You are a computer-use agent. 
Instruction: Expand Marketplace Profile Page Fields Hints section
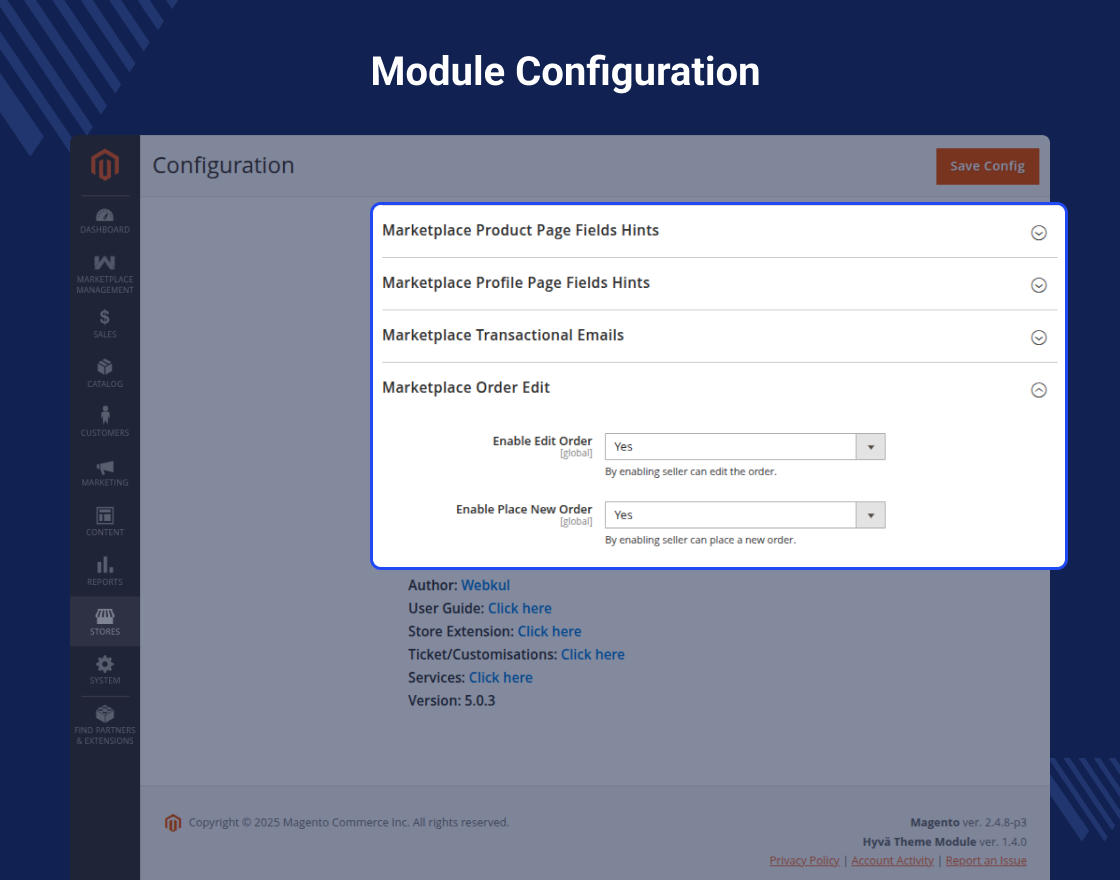click(1038, 285)
